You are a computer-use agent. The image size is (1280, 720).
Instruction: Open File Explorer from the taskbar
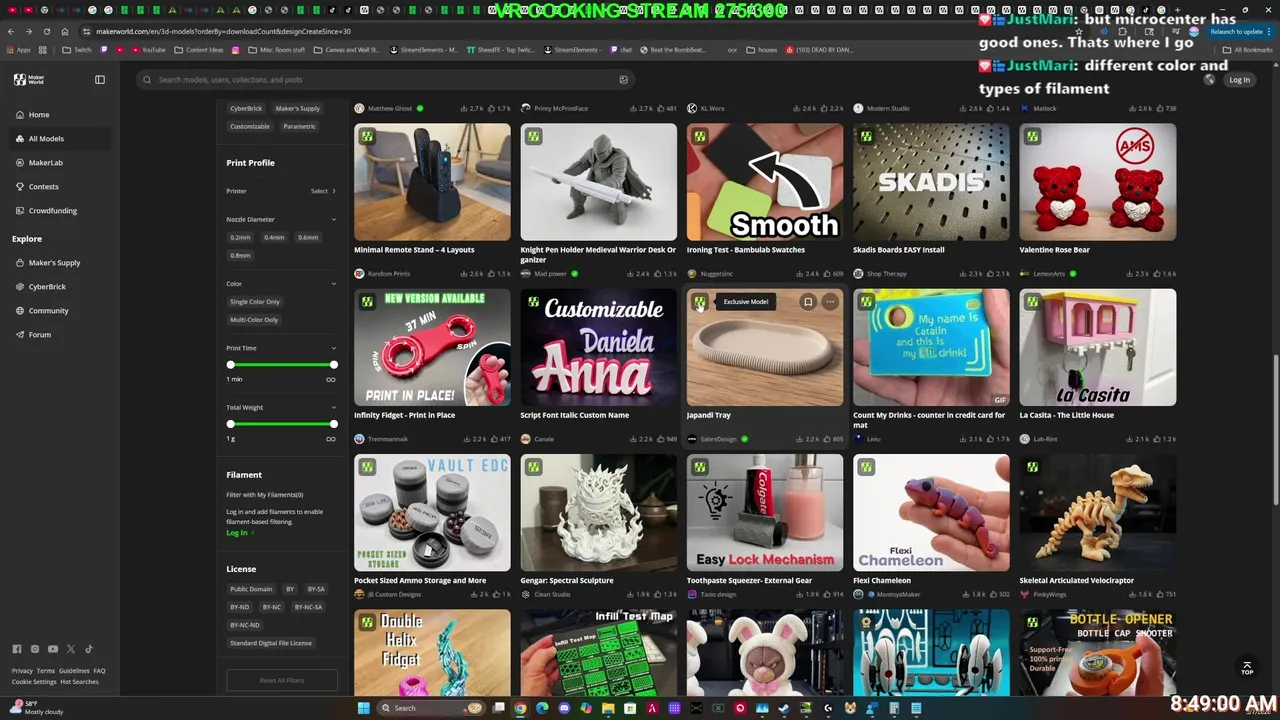click(x=608, y=708)
